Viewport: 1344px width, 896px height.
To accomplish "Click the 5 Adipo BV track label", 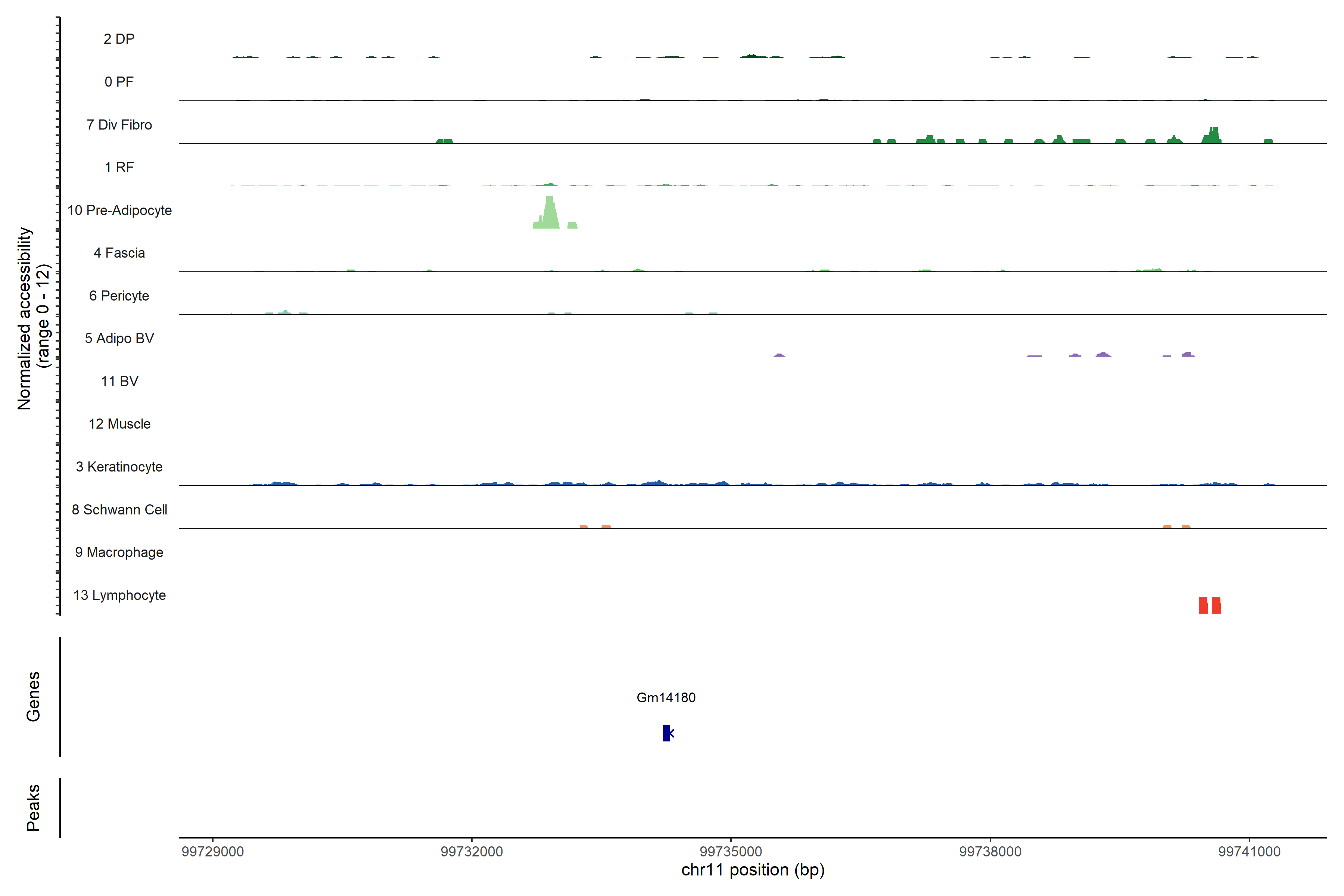I will [x=119, y=338].
